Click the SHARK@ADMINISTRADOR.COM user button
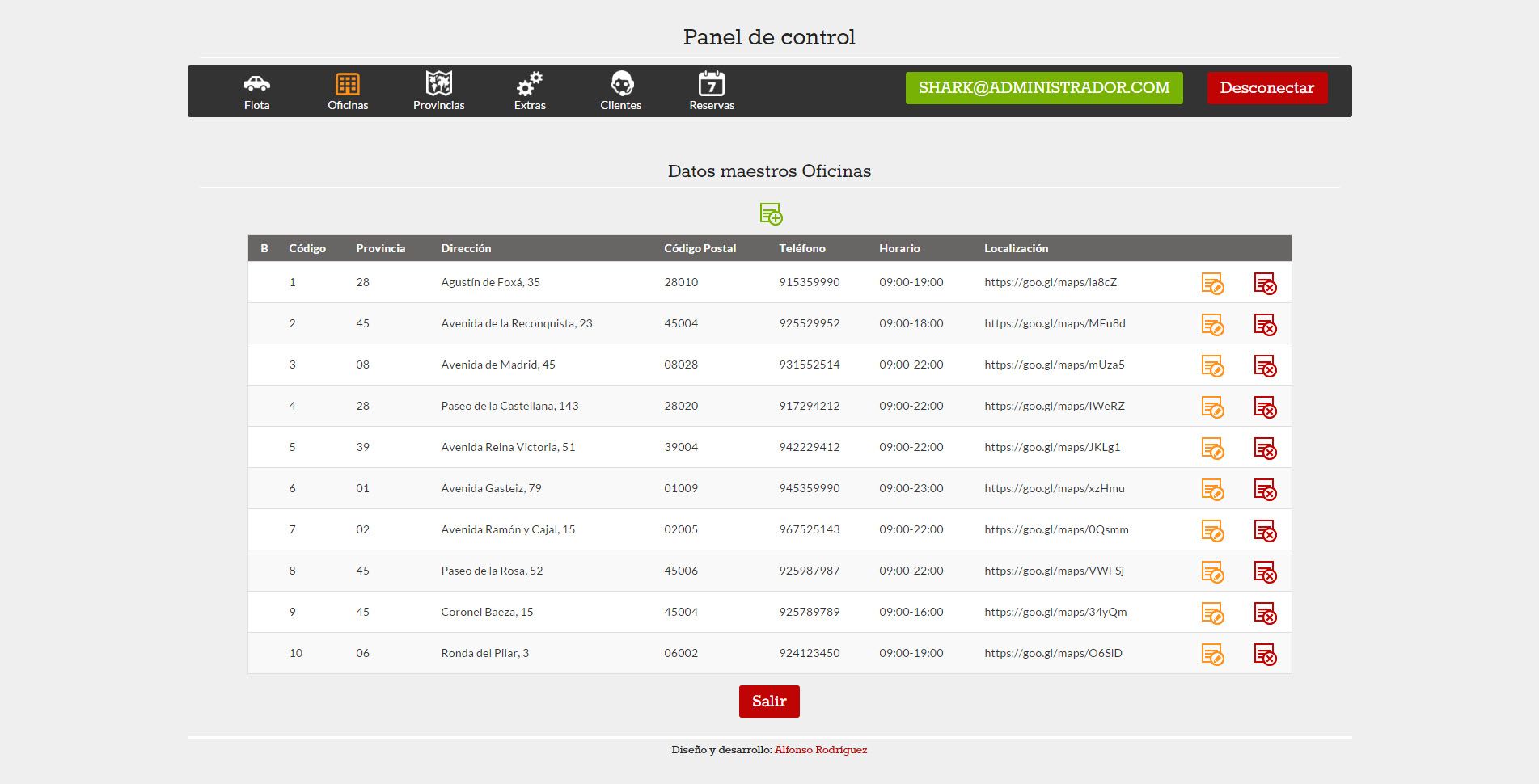This screenshot has width=1539, height=784. (1043, 88)
